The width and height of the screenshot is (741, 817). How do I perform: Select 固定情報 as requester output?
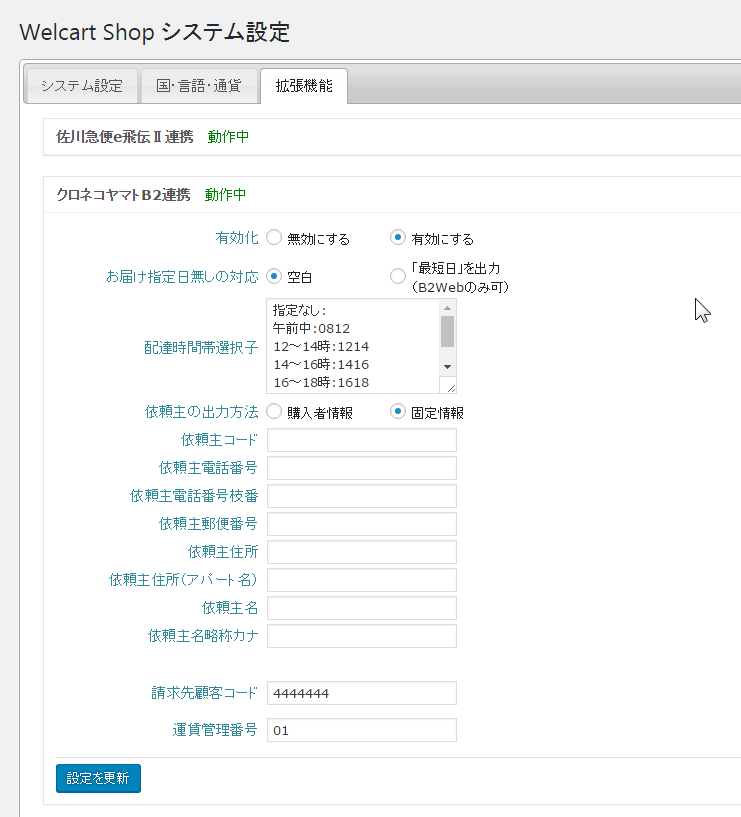point(398,412)
